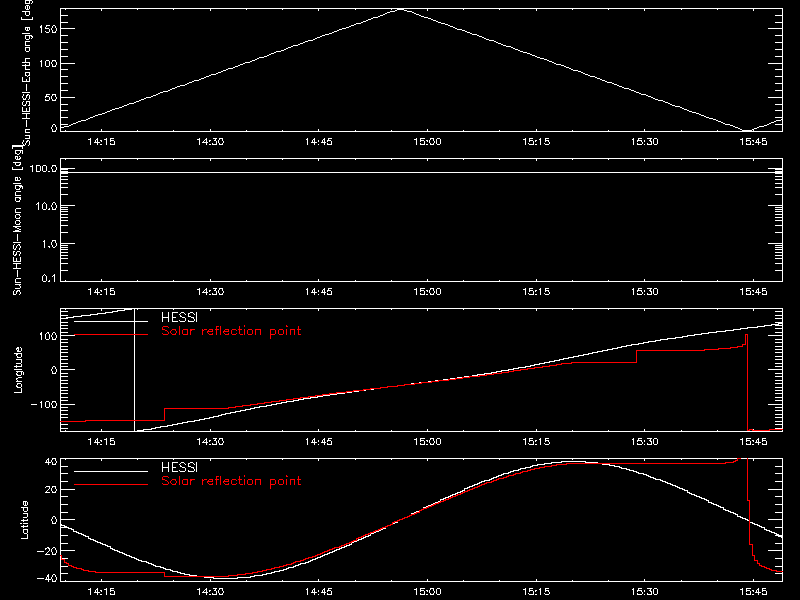The image size is (800, 600).
Task: Click 15:45 tick under Longitude plot
Action: (x=754, y=442)
